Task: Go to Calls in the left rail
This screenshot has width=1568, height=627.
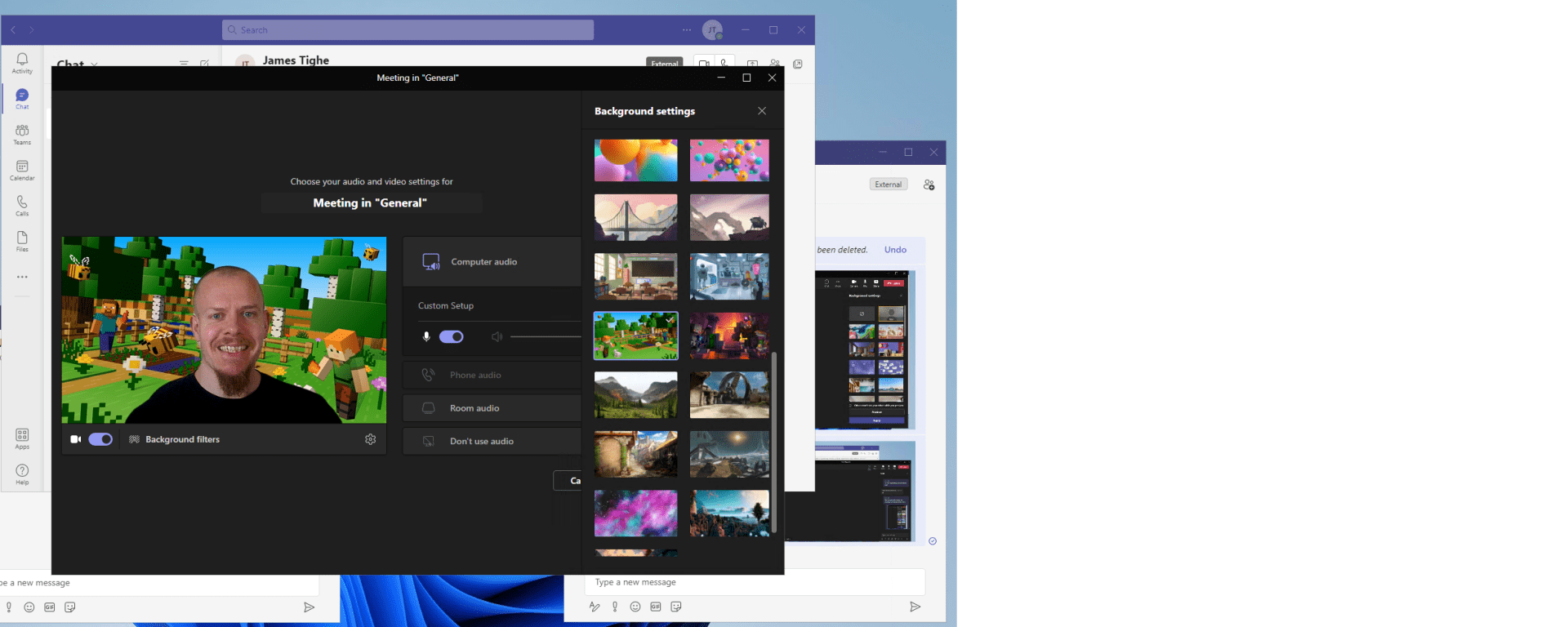Action: (22, 205)
